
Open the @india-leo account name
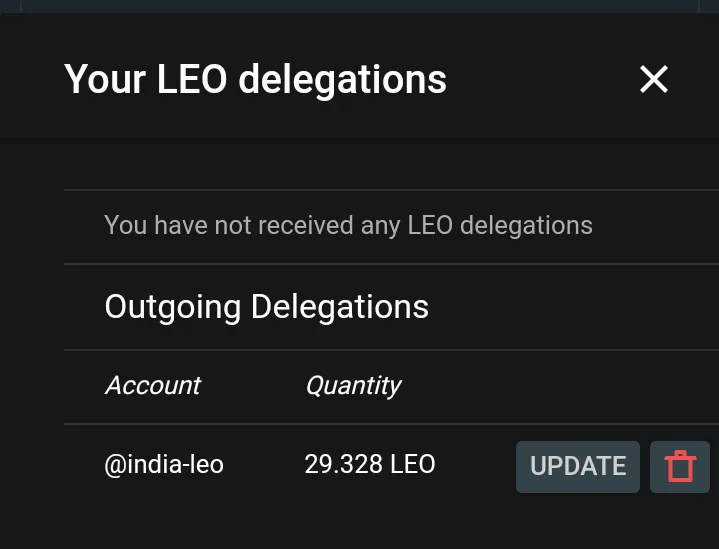[x=164, y=464]
